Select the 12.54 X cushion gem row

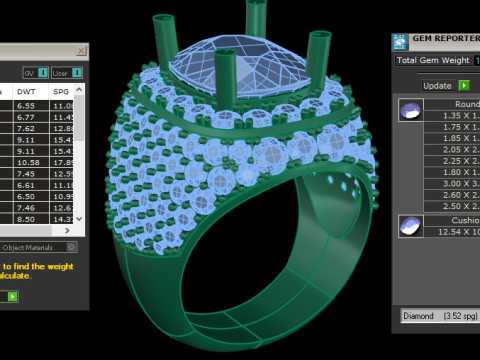(x=452, y=232)
